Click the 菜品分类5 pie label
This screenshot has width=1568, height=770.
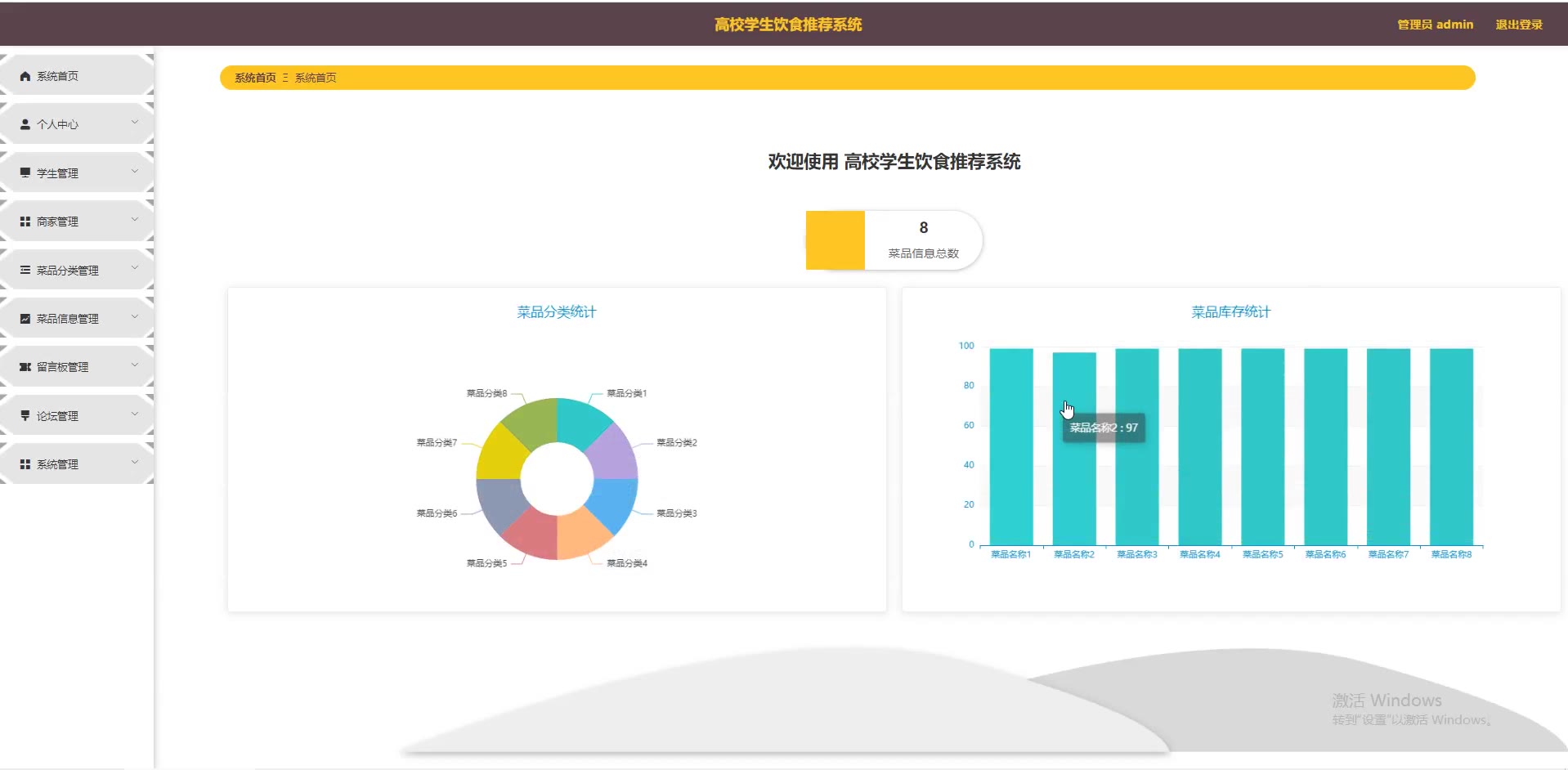(x=487, y=563)
